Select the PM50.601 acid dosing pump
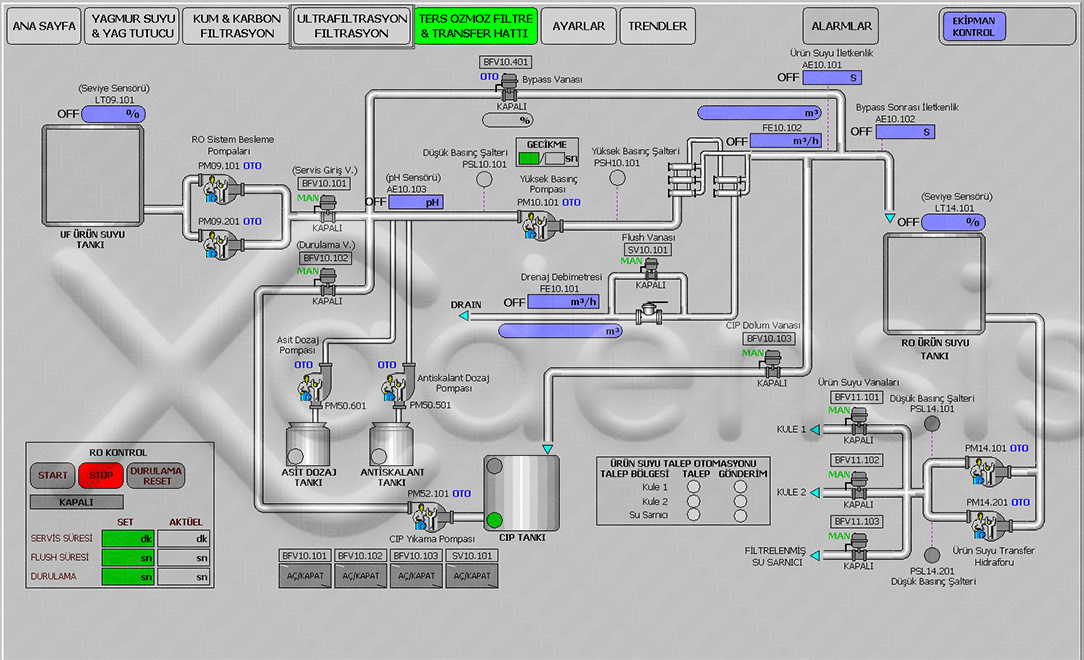Screen dimensions: 1084x660 point(311,387)
